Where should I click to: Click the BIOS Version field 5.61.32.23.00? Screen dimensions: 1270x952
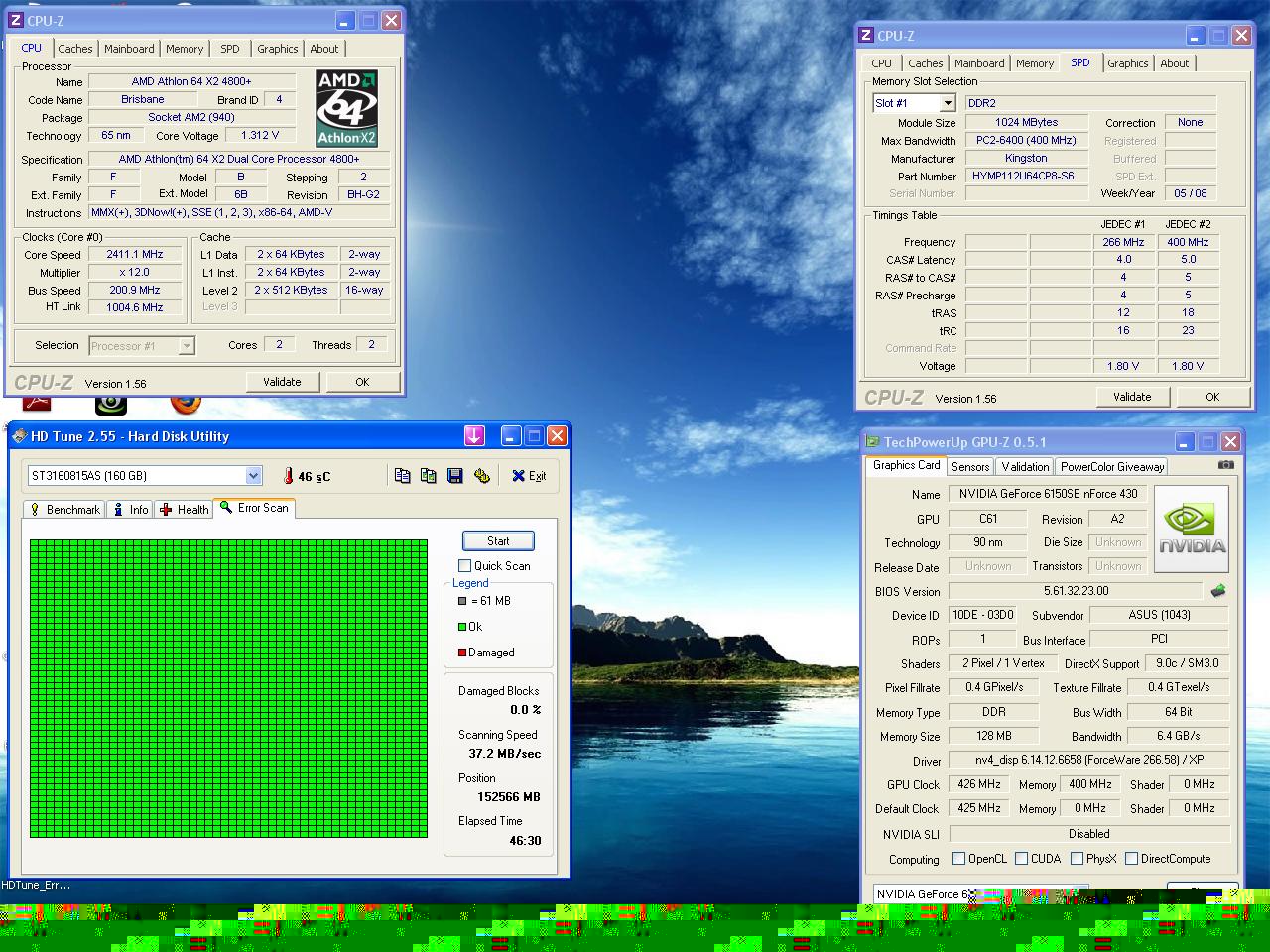click(1076, 591)
